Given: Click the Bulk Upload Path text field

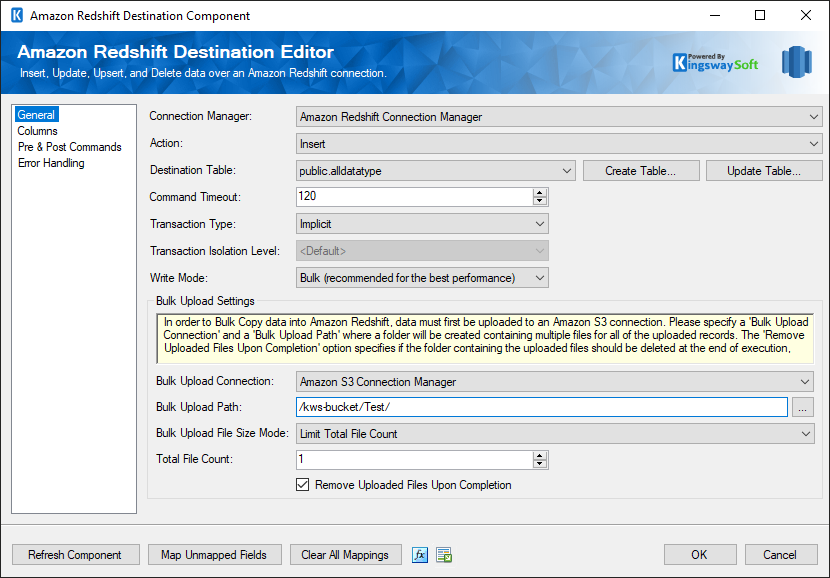Looking at the screenshot, I should (542, 407).
